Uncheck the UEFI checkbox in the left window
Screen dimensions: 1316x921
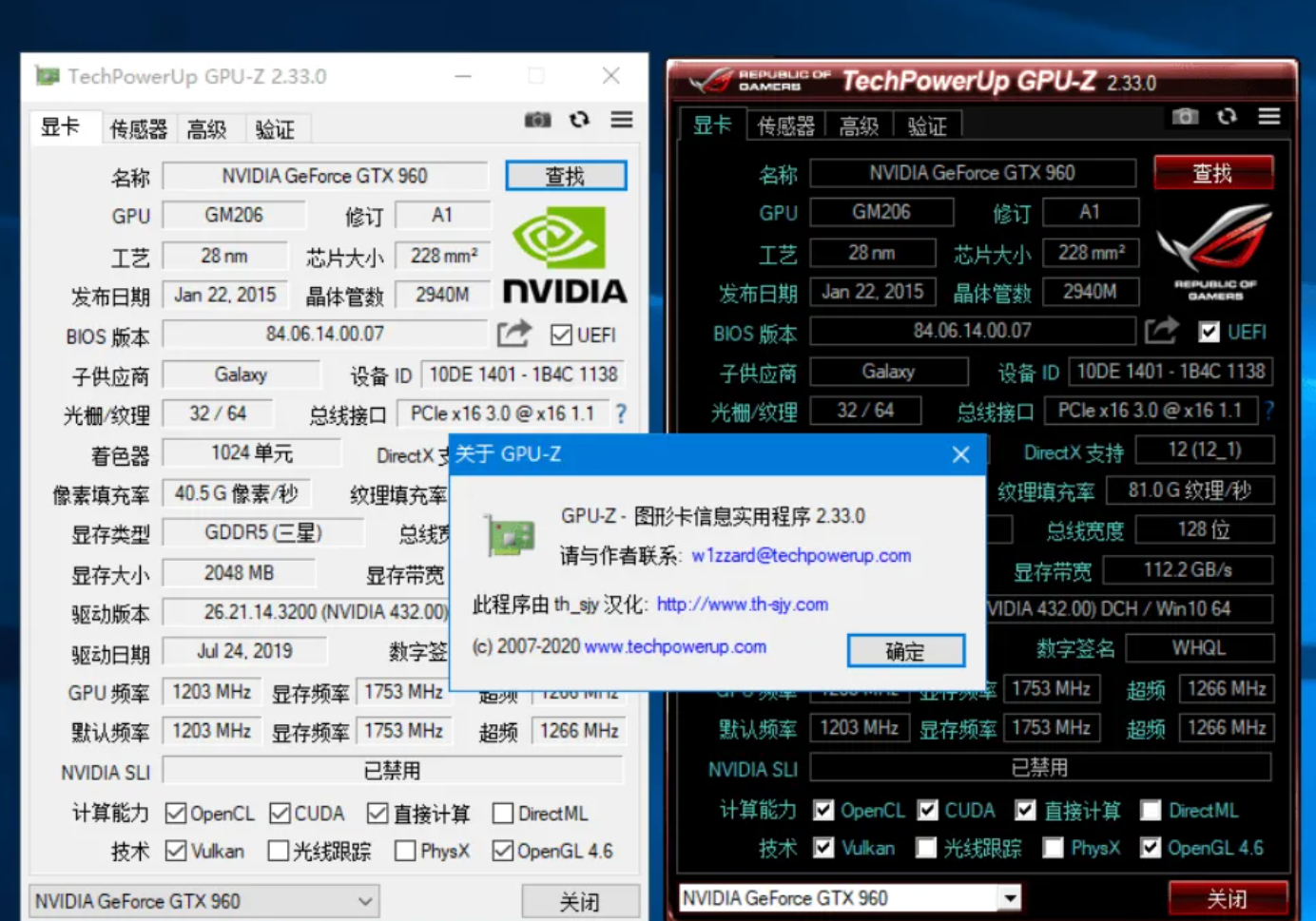coord(559,335)
